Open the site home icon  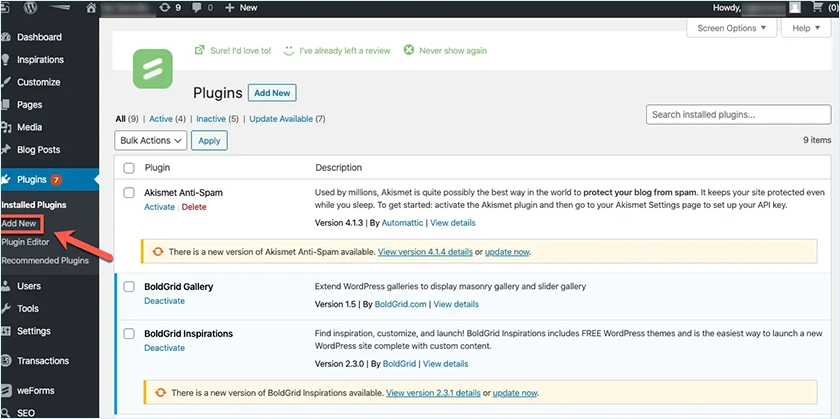(x=93, y=7)
